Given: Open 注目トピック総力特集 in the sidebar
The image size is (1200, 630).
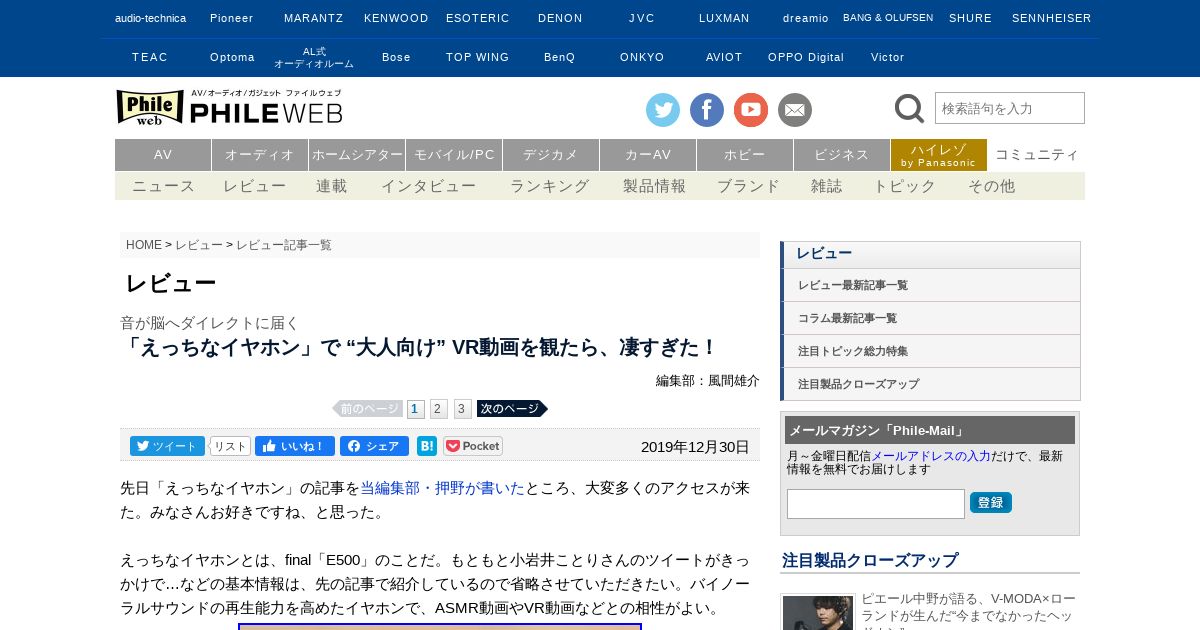Looking at the screenshot, I should [x=930, y=351].
